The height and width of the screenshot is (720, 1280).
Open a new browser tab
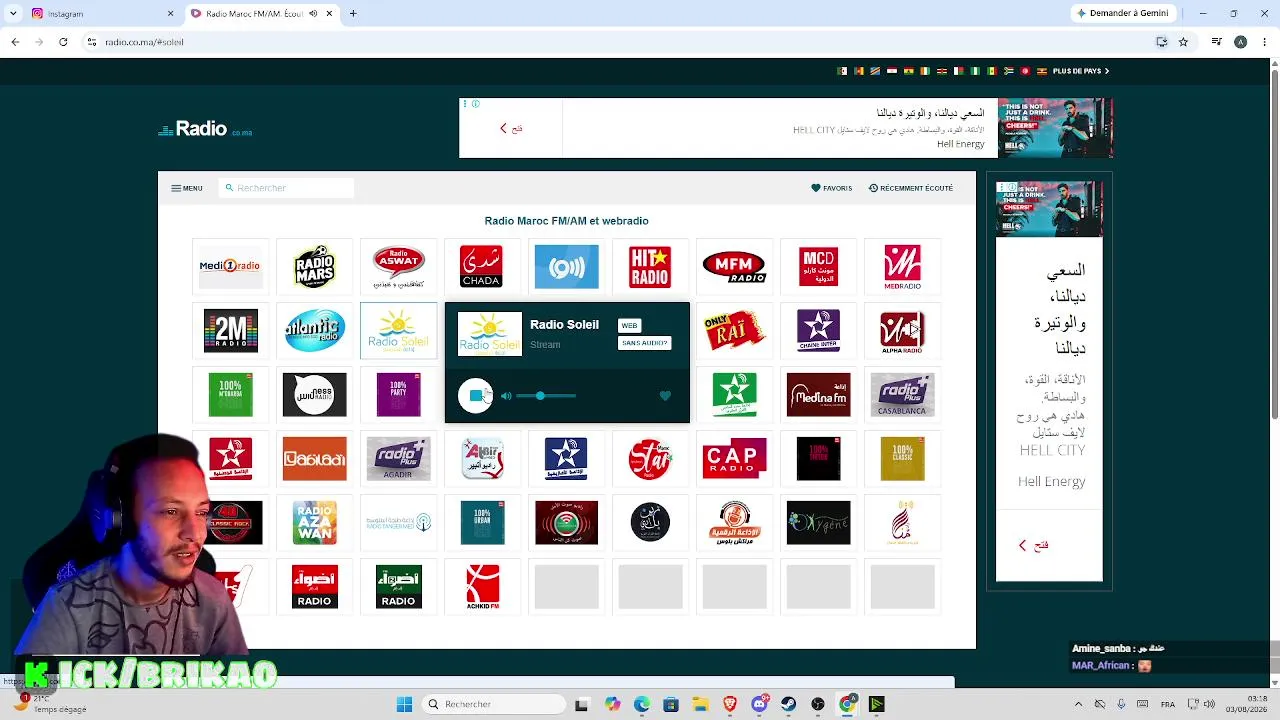pyautogui.click(x=353, y=14)
